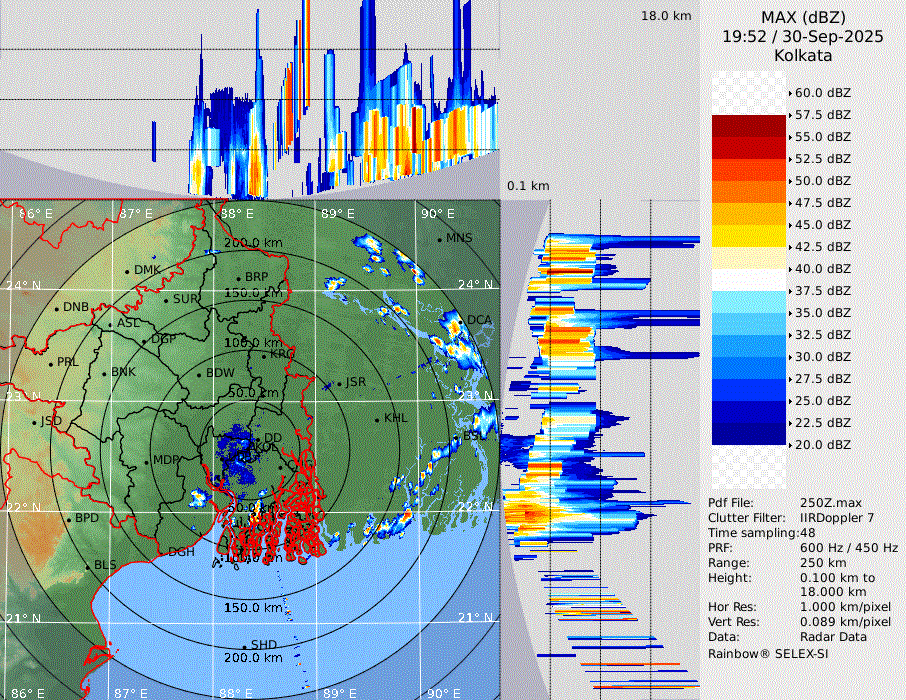Select the SHD station marker offshore
906x700 pixels.
pos(245,645)
